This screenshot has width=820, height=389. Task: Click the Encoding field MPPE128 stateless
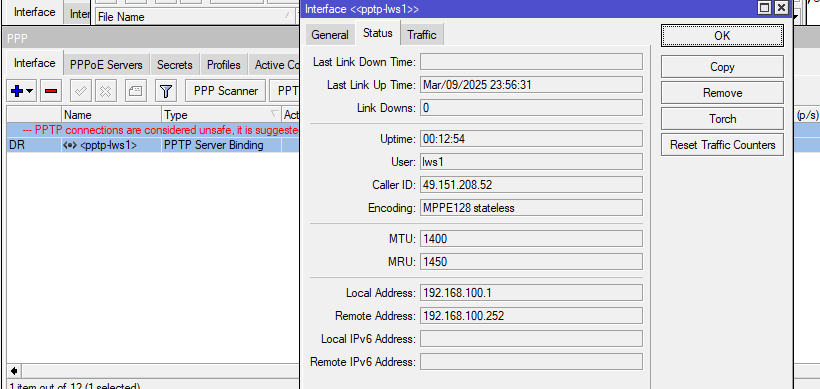point(531,208)
